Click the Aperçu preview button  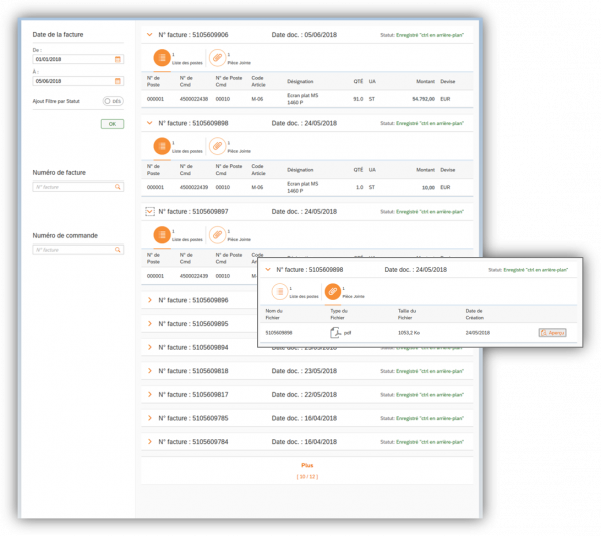point(552,332)
